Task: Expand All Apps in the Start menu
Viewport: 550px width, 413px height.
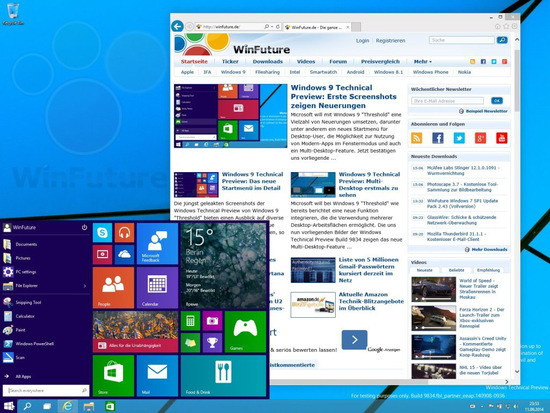Action: tap(23, 377)
